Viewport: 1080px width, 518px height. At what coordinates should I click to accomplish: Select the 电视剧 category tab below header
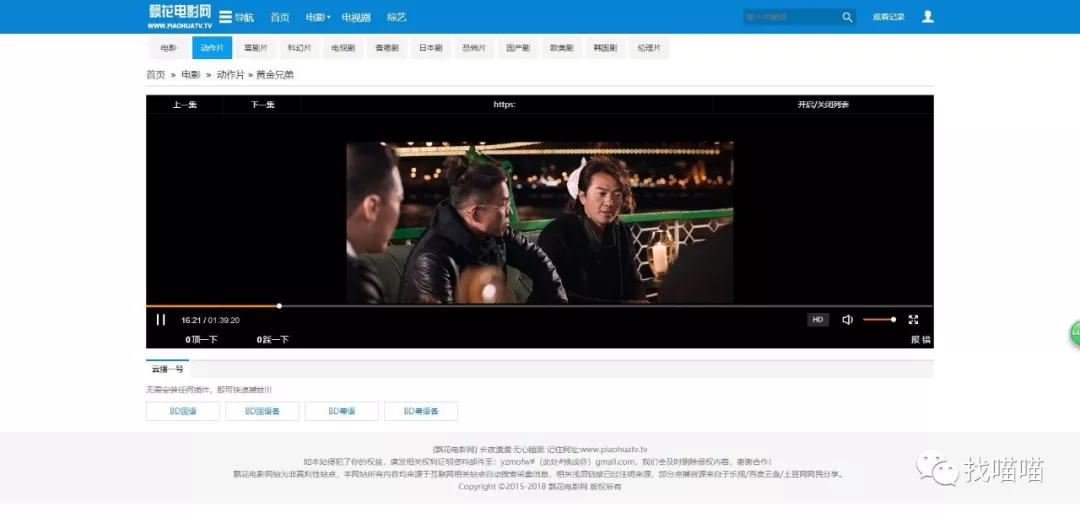pyautogui.click(x=343, y=48)
